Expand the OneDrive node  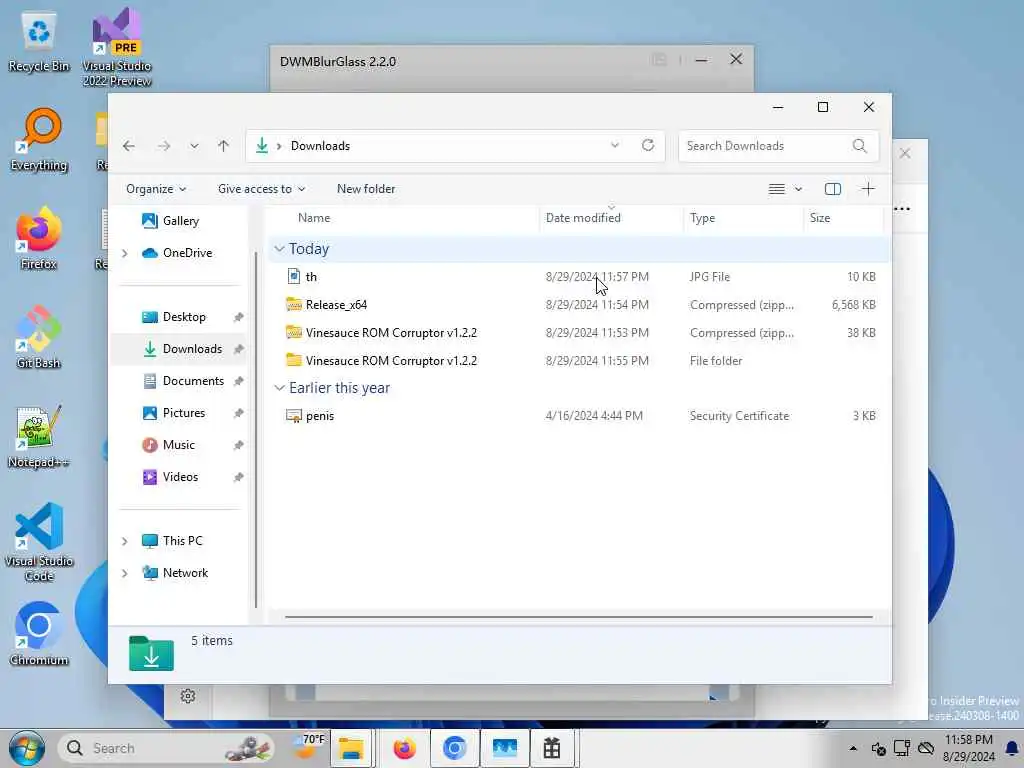[125, 253]
